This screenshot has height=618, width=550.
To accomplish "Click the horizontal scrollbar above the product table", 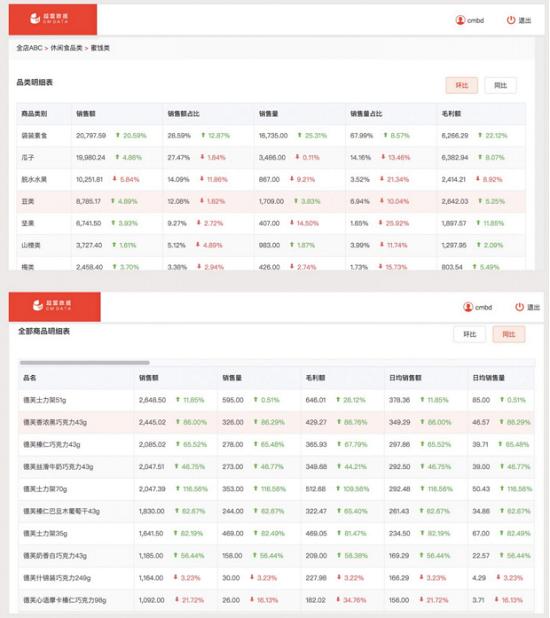I will (84, 363).
